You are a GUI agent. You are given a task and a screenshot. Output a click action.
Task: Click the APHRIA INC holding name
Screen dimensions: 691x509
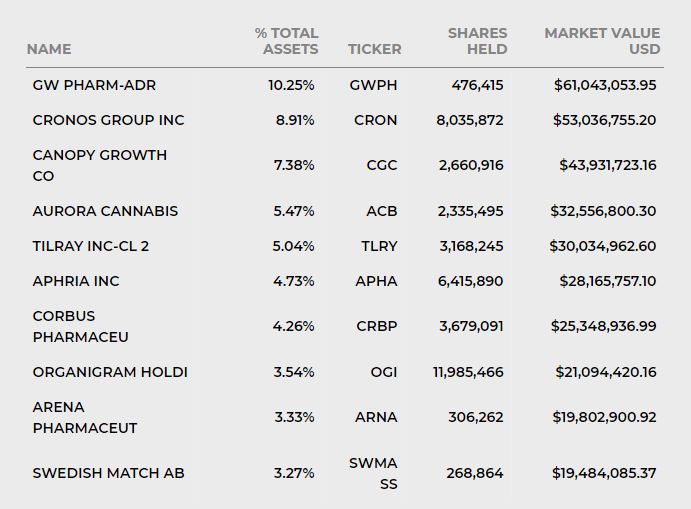click(x=76, y=281)
